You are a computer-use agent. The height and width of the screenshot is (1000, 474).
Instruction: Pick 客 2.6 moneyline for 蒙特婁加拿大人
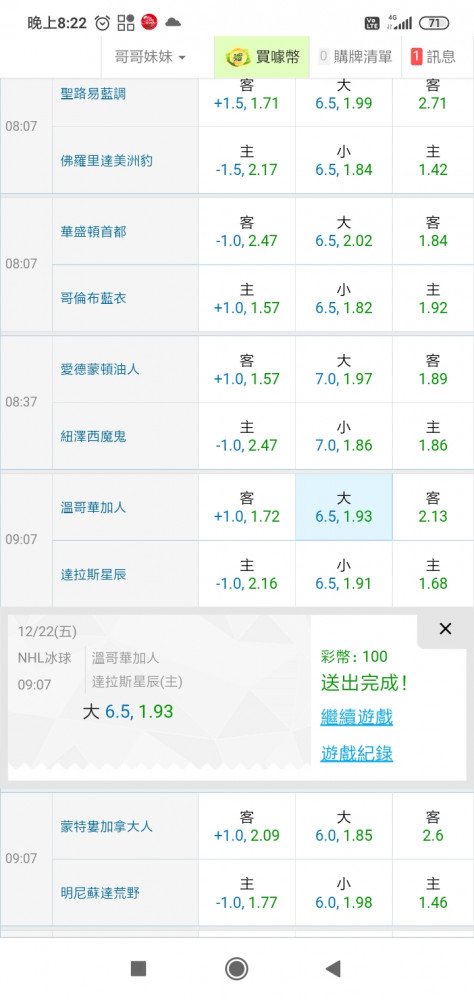(433, 826)
